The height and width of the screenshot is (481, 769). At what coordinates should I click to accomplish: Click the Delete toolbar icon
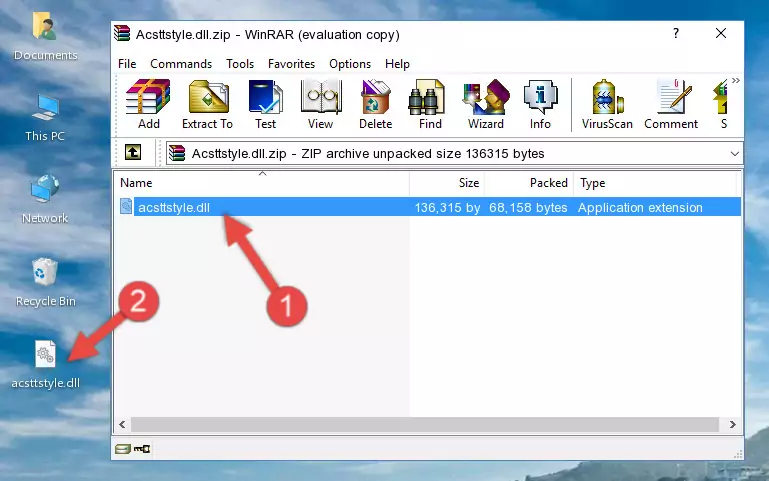(375, 104)
